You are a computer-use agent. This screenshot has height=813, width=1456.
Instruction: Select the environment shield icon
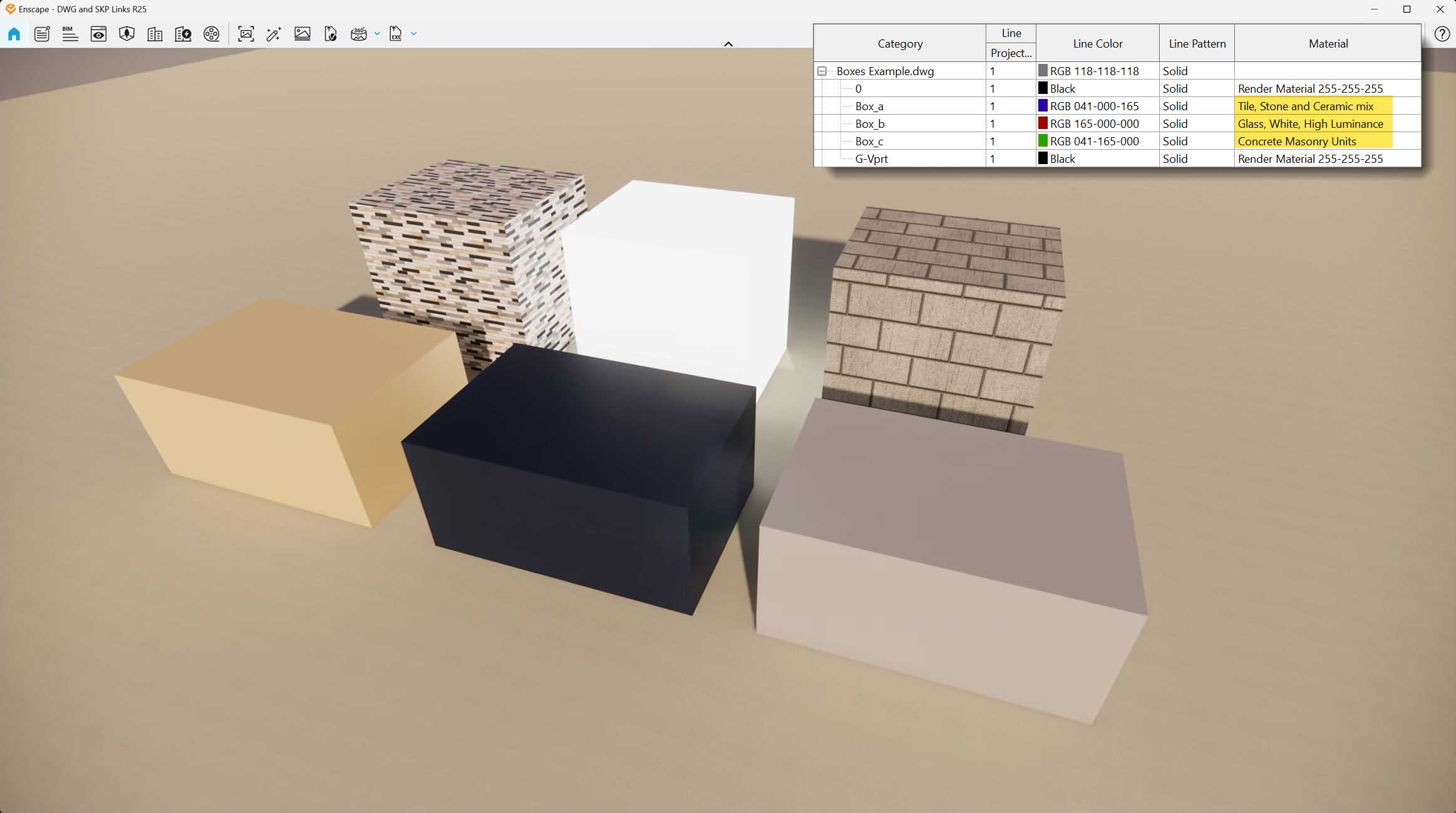point(126,34)
